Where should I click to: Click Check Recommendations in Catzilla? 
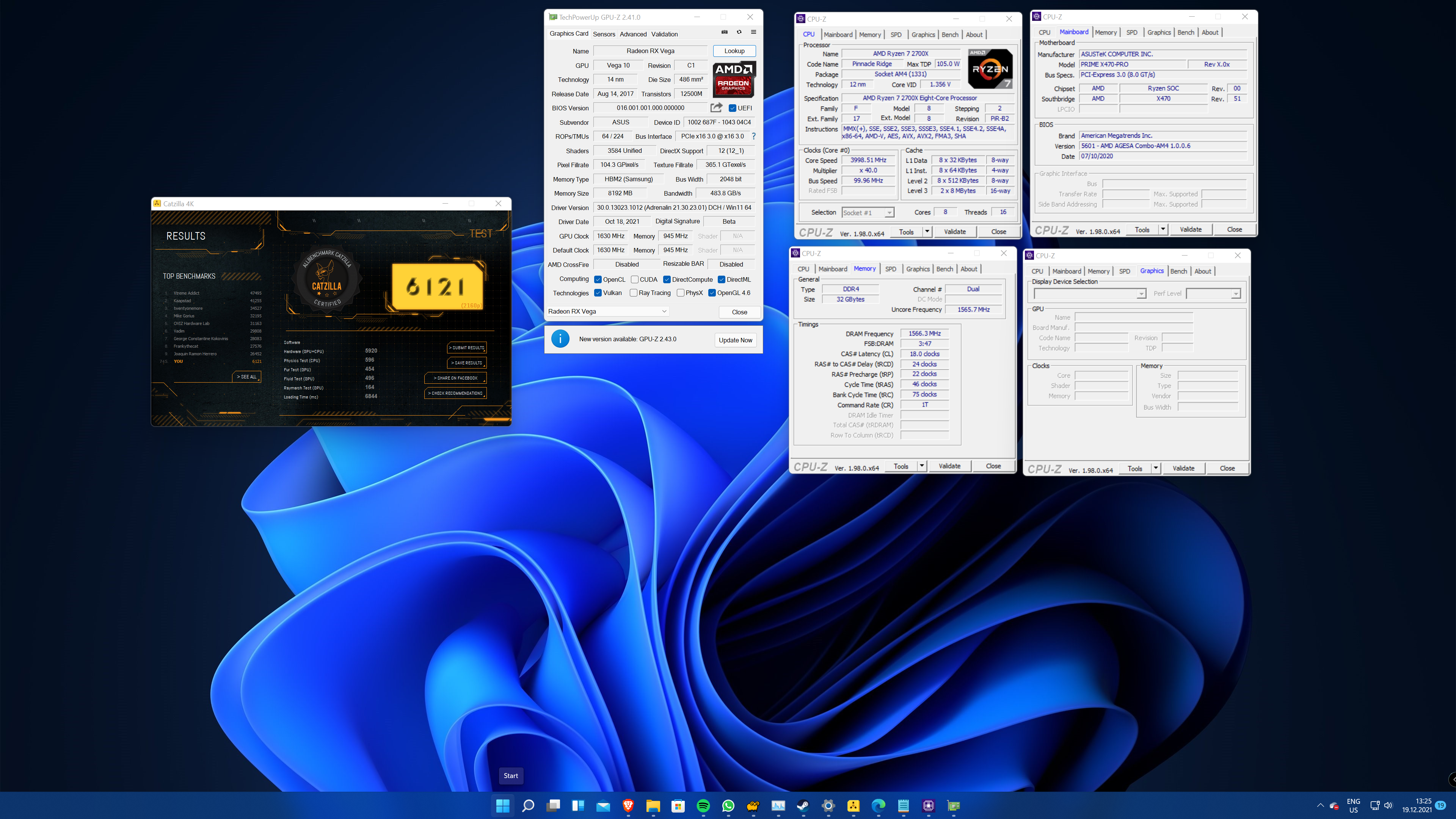coord(455,394)
